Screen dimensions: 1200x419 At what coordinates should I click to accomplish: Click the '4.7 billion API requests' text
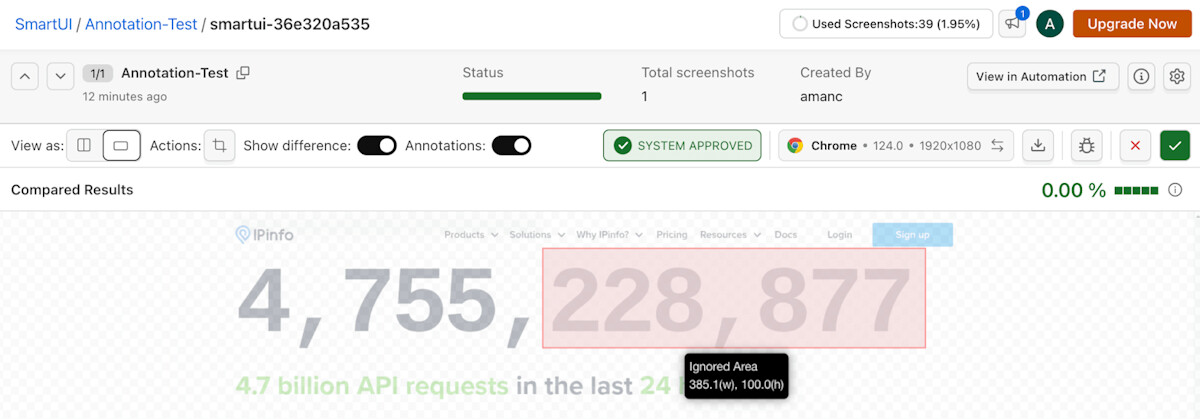tap(371, 386)
